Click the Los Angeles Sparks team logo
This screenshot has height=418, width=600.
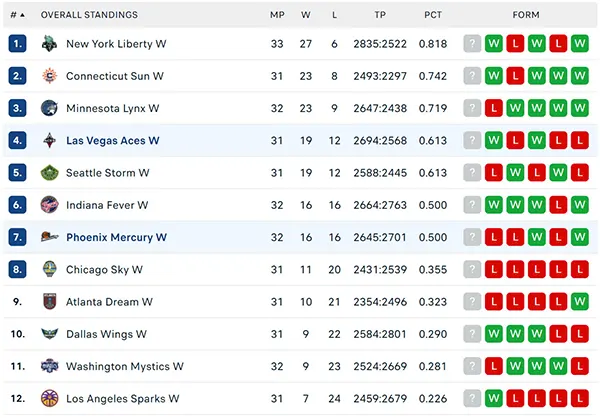[49, 398]
